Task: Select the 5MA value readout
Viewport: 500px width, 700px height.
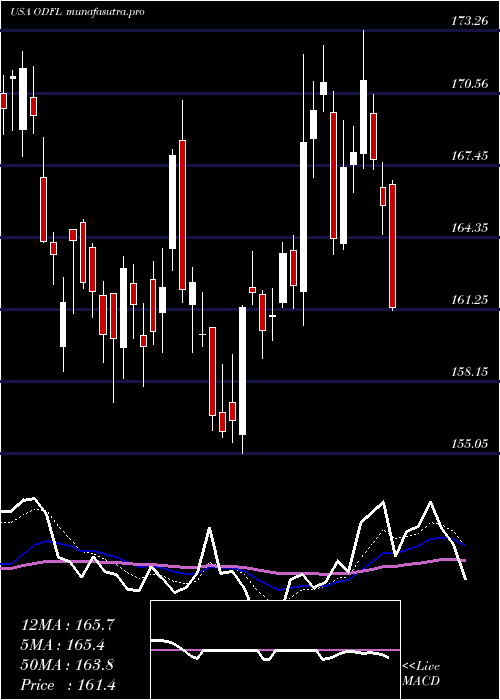Action: click(x=64, y=645)
